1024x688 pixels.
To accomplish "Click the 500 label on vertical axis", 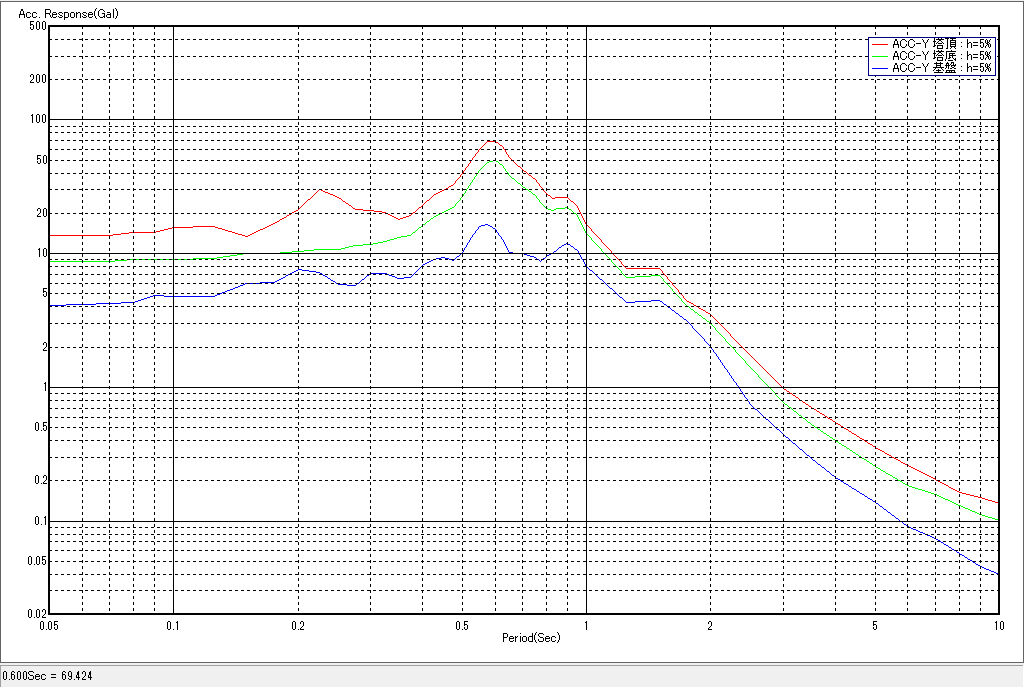I will click(38, 26).
